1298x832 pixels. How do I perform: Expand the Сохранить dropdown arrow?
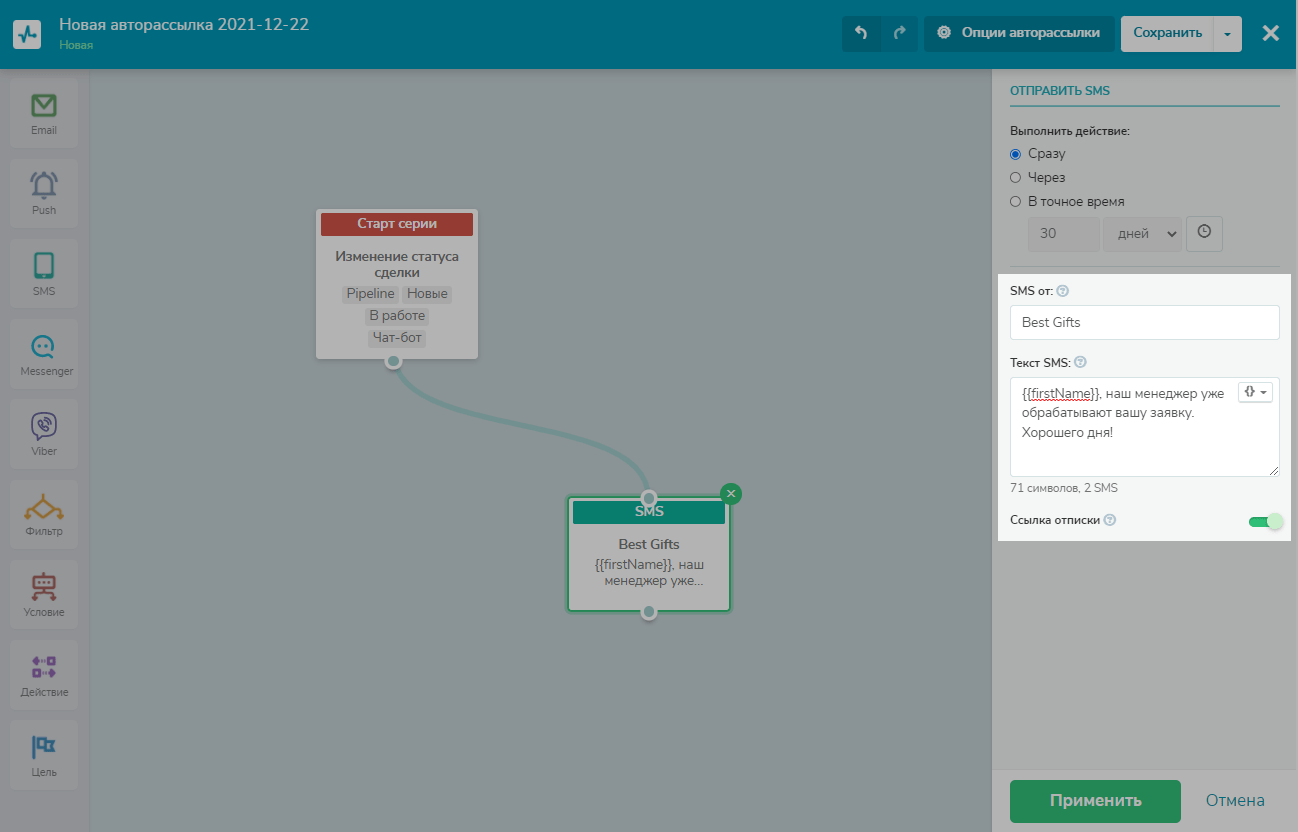click(x=1227, y=33)
